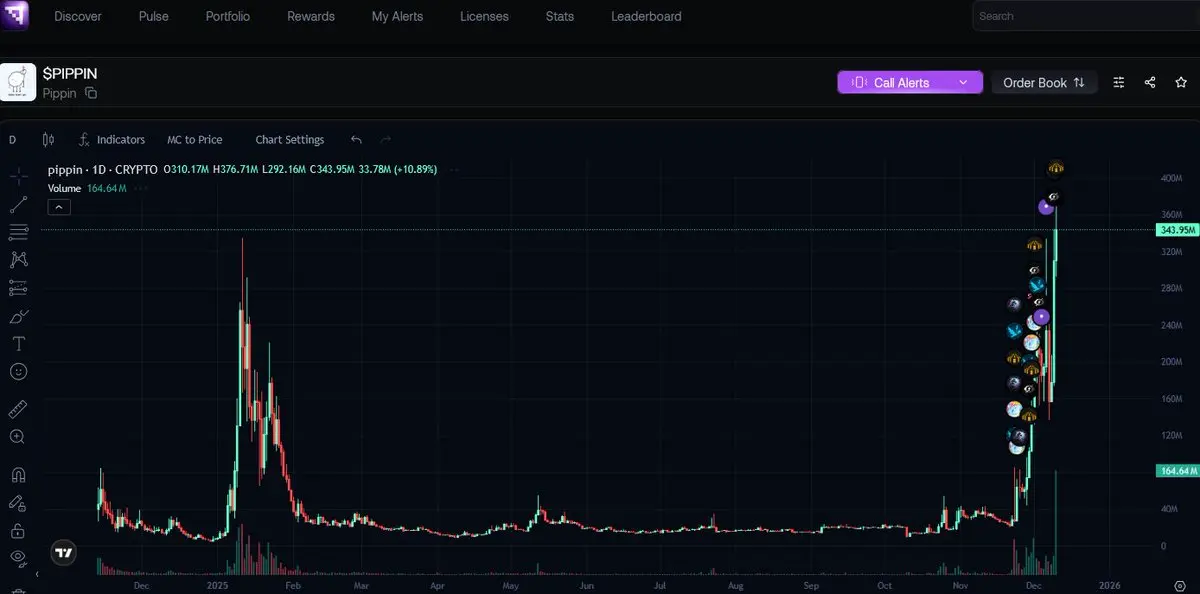Select the ruler measure tool

click(18, 409)
